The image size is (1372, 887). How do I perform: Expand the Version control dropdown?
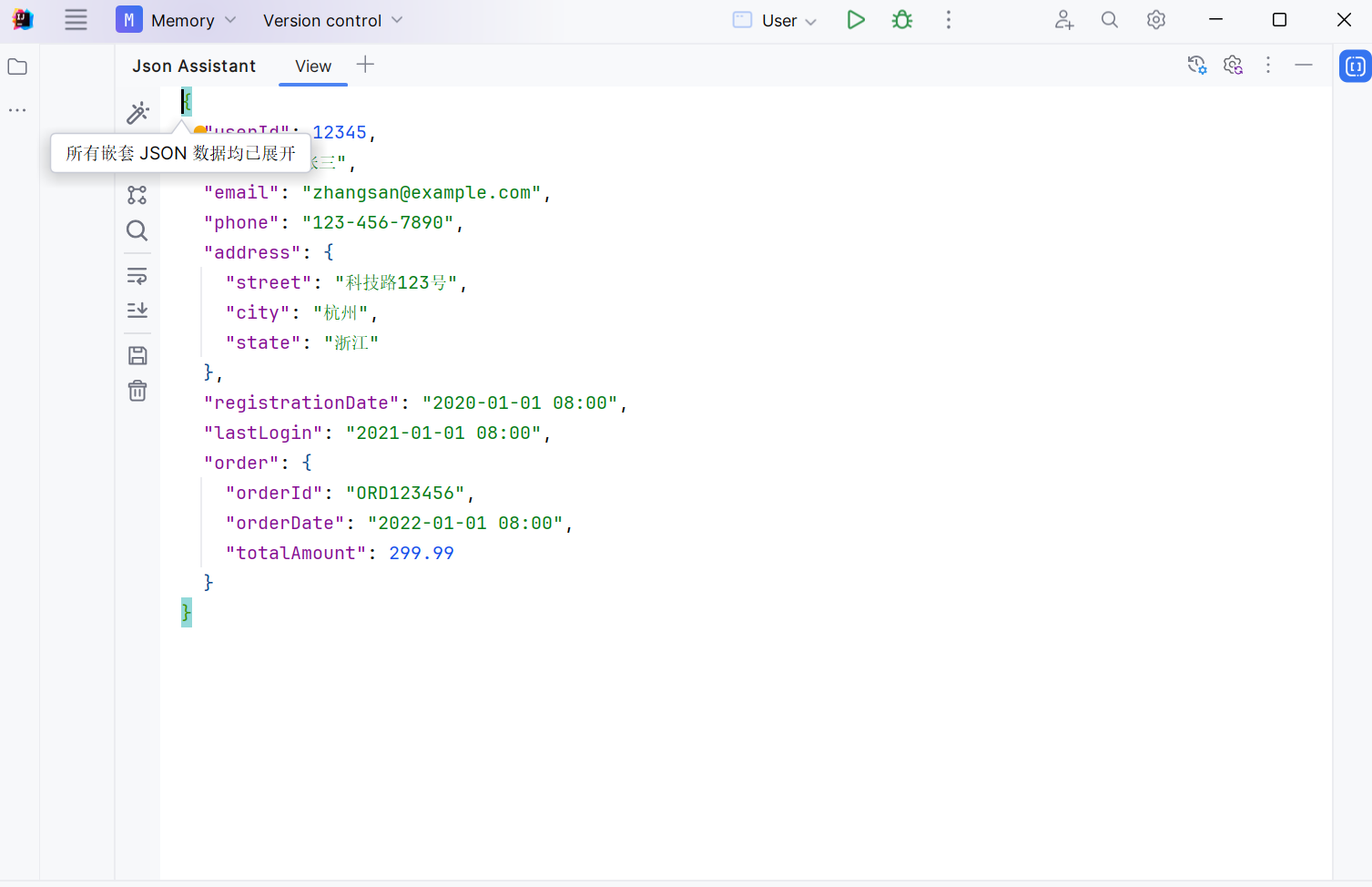click(331, 19)
